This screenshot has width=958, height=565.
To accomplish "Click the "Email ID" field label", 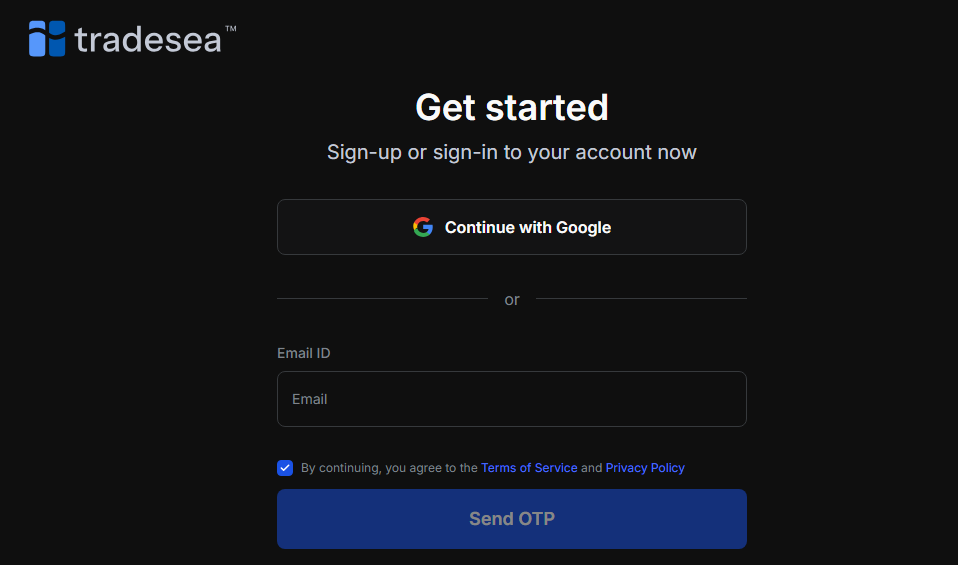I will (x=304, y=353).
